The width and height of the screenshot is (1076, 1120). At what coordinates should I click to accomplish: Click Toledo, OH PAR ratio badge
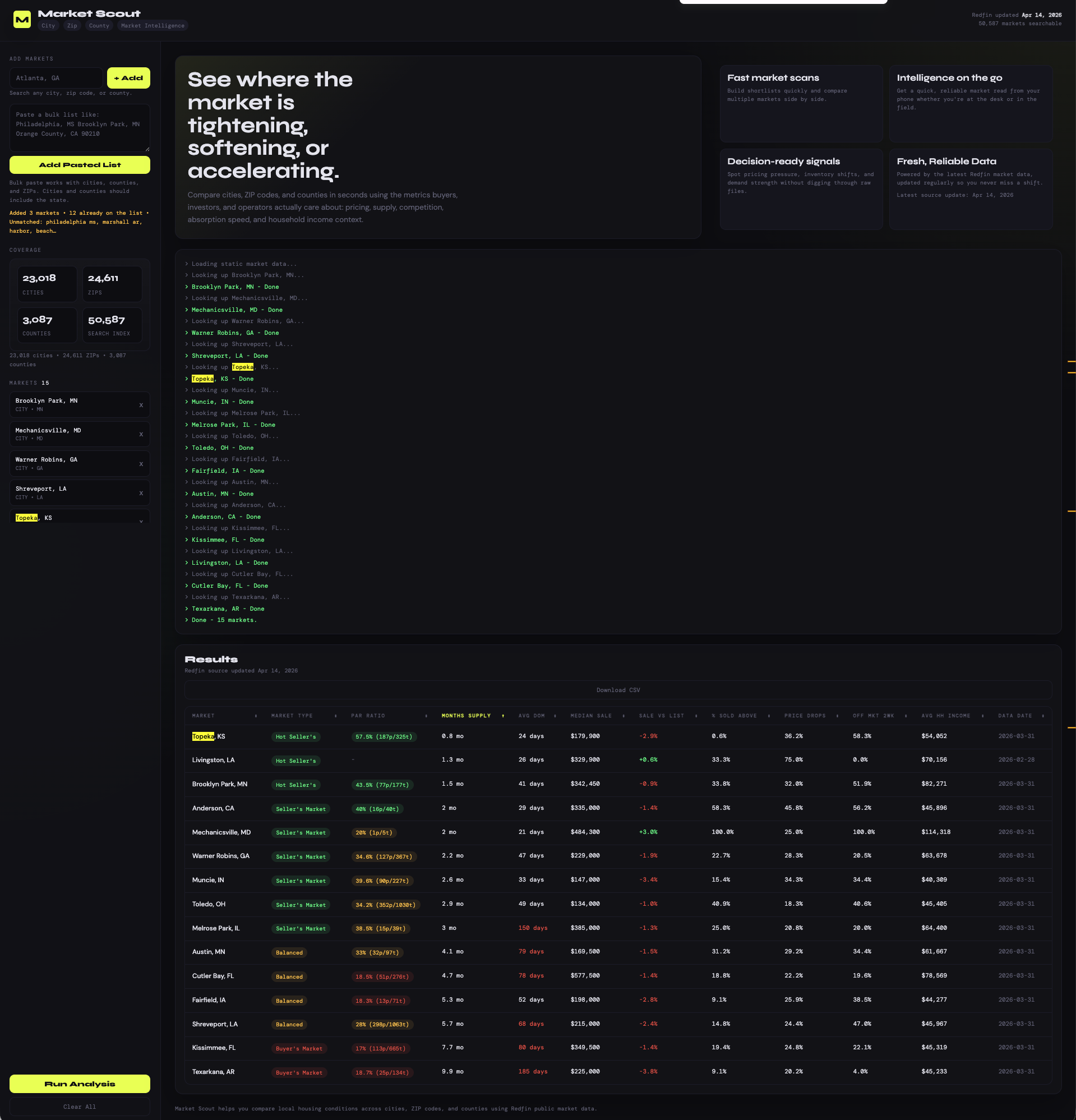[x=386, y=905]
